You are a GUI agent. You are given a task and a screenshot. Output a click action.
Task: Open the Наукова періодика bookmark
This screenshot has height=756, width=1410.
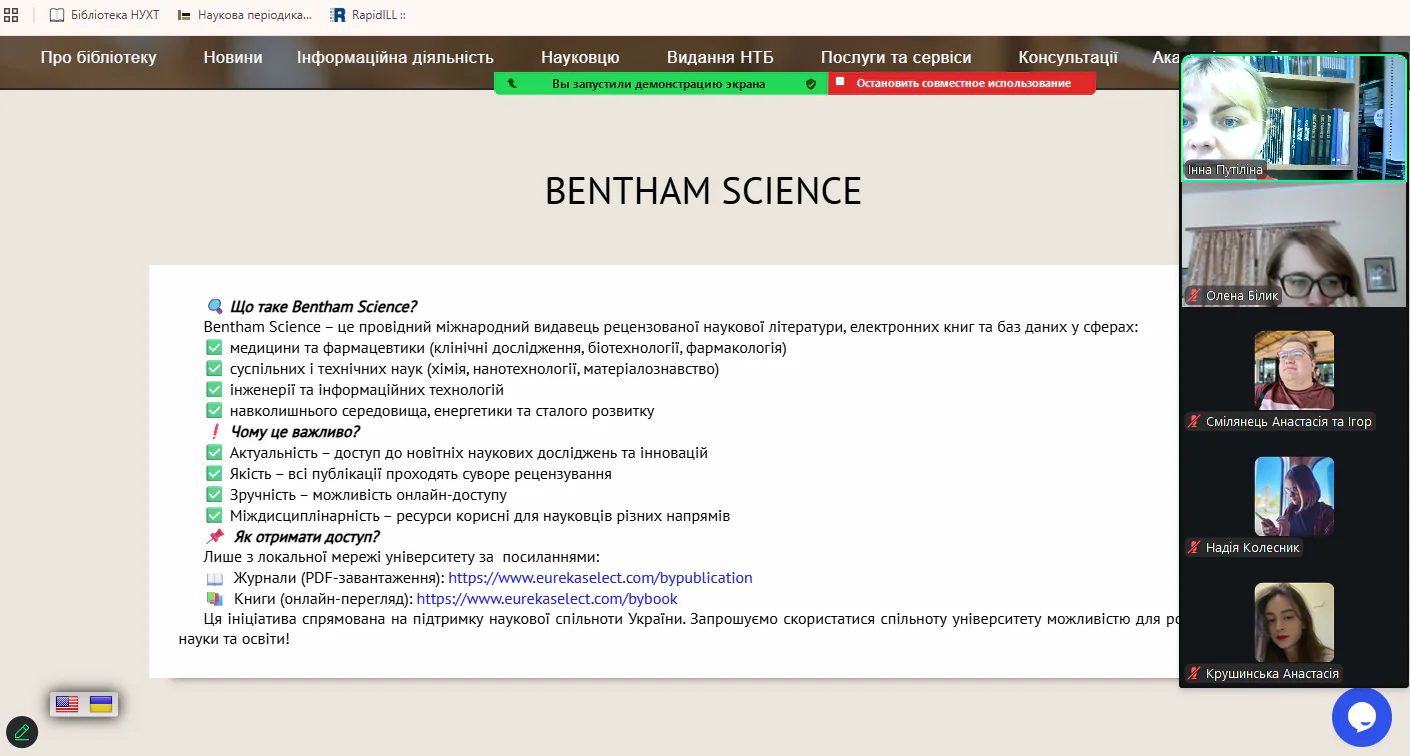[x=244, y=15]
